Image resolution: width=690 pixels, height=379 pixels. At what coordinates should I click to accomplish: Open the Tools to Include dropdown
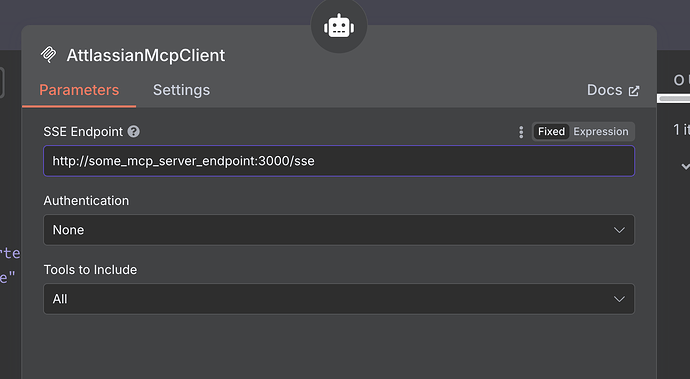pos(339,299)
